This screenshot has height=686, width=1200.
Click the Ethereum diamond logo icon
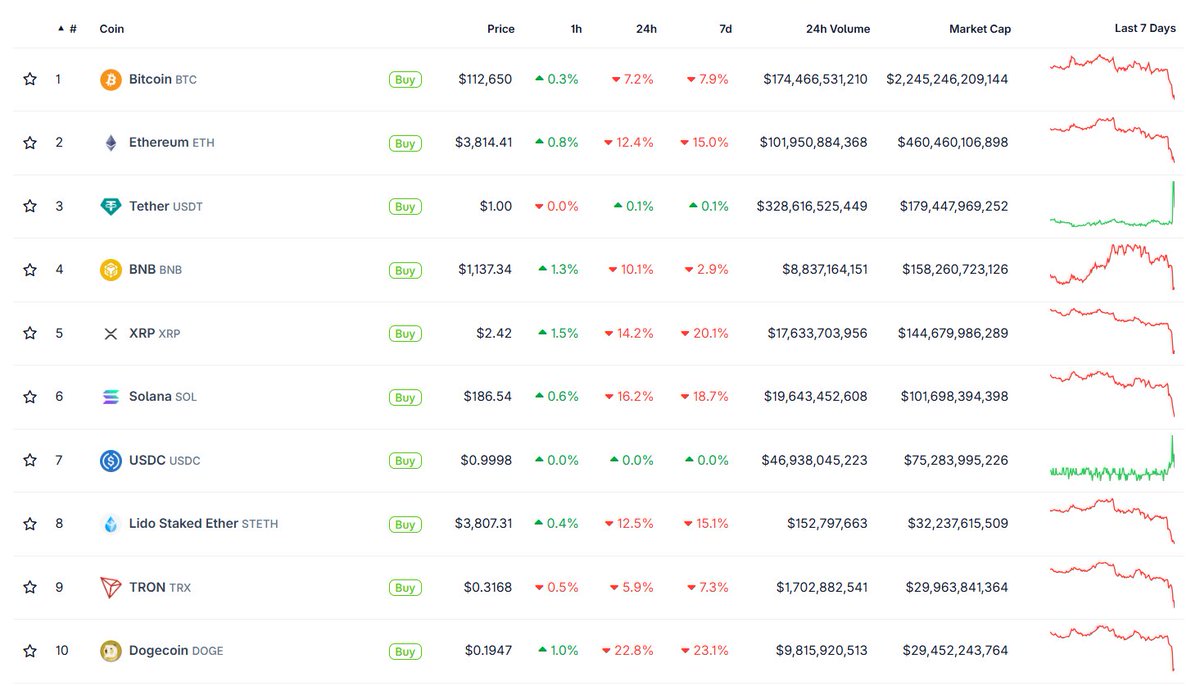[x=111, y=143]
